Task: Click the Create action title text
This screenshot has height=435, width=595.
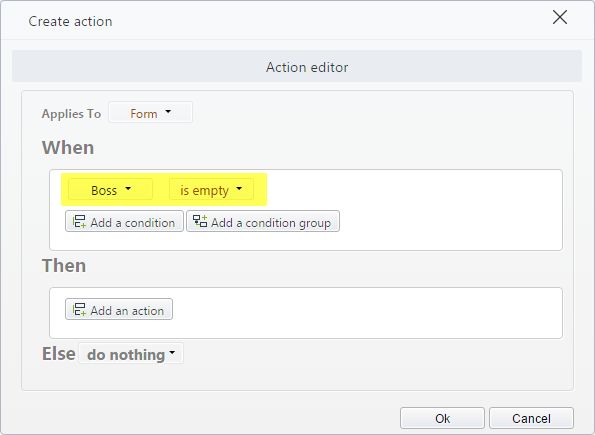Action: [70, 21]
